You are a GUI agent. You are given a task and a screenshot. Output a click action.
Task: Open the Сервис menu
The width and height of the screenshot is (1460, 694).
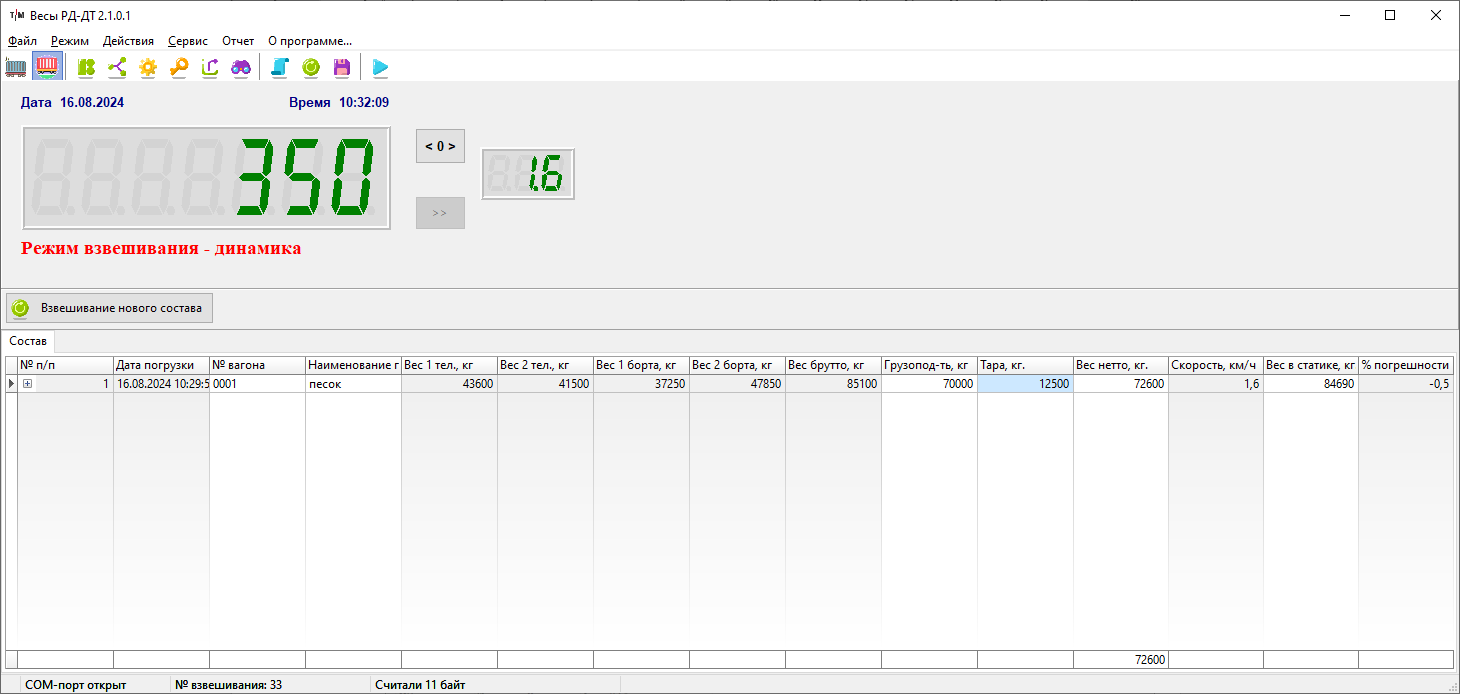[188, 41]
